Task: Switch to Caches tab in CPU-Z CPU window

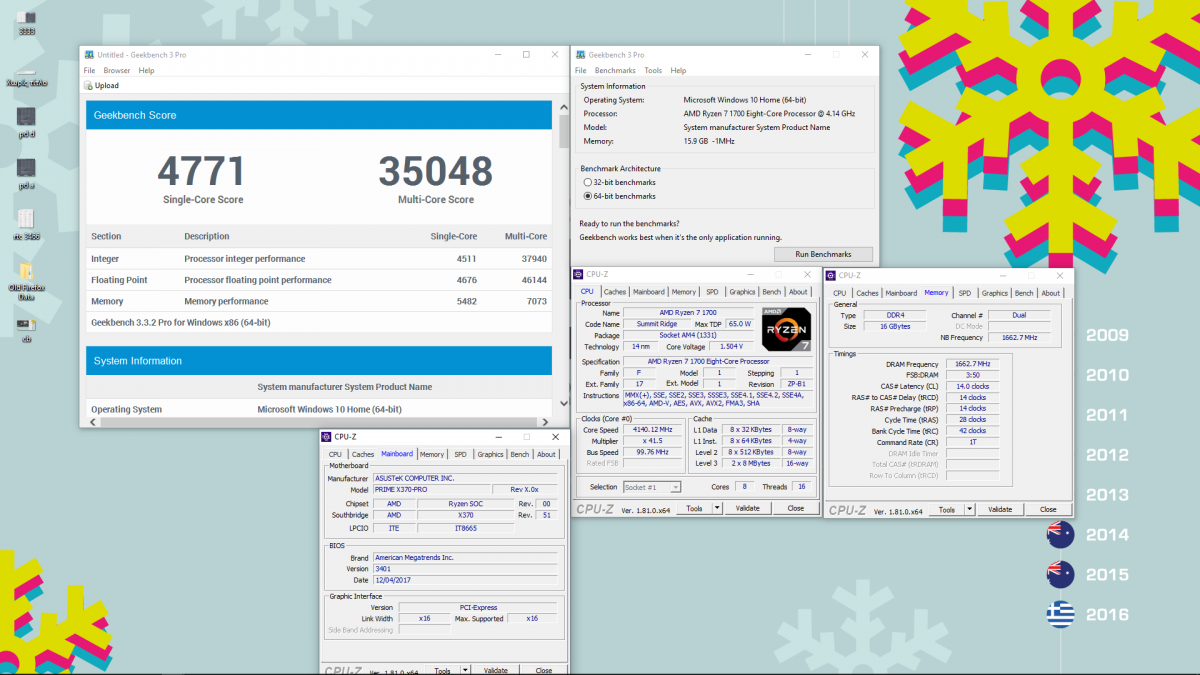Action: (x=615, y=292)
